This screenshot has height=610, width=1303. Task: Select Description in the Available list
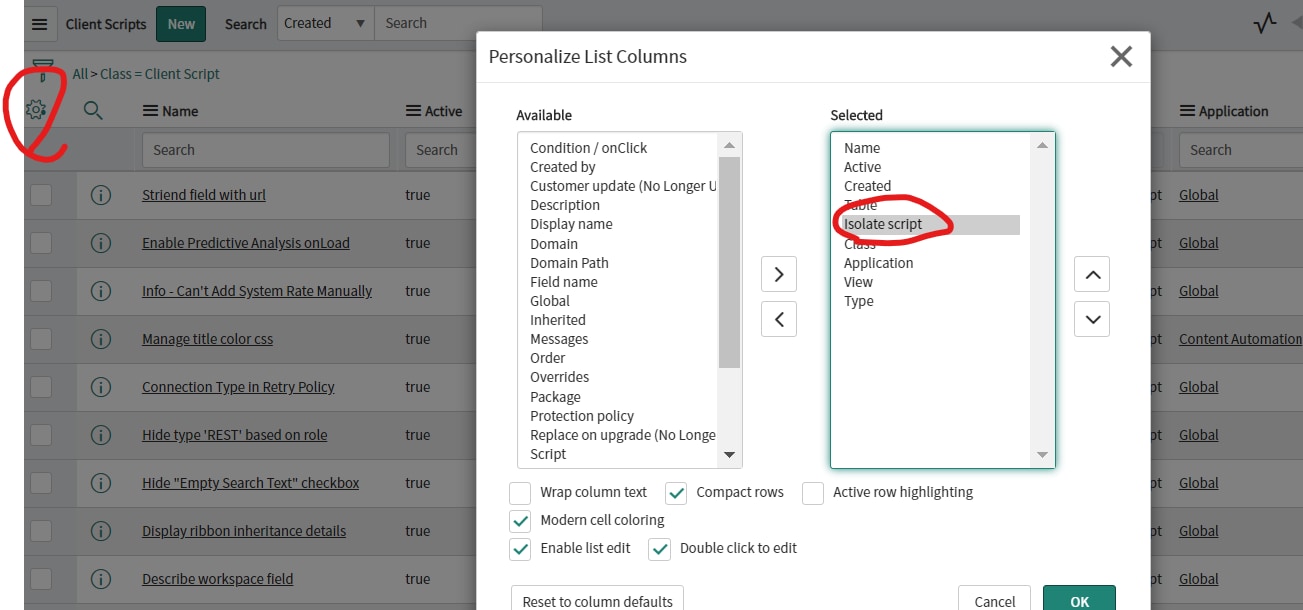[565, 205]
